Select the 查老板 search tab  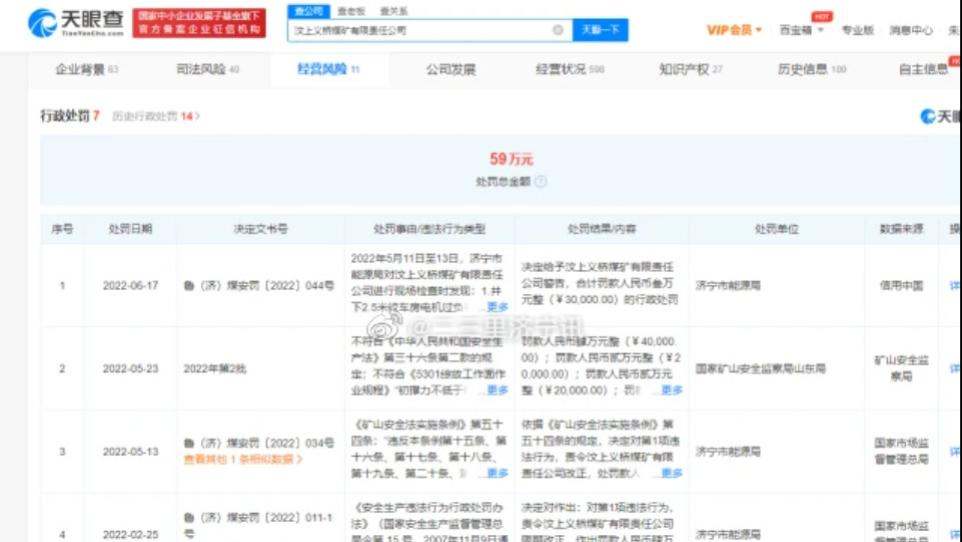[x=351, y=11]
